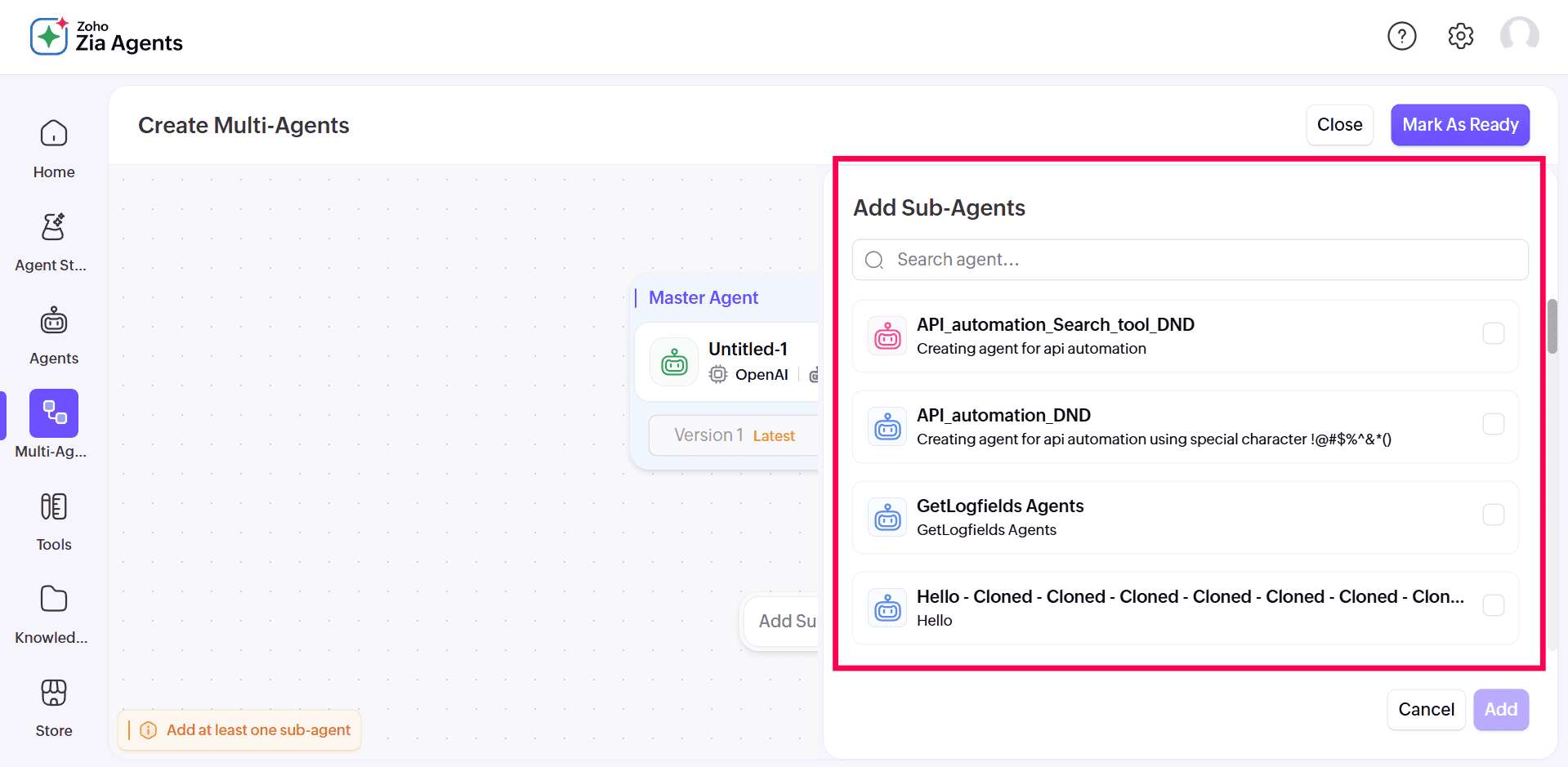1568x767 pixels.
Task: Click the sub-agents list scrollbar
Action: [1552, 326]
